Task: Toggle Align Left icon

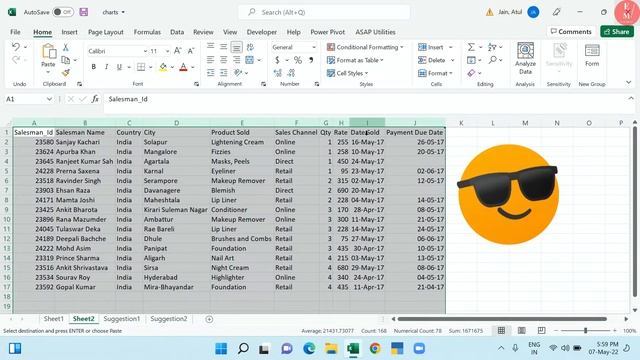Action: [211, 60]
